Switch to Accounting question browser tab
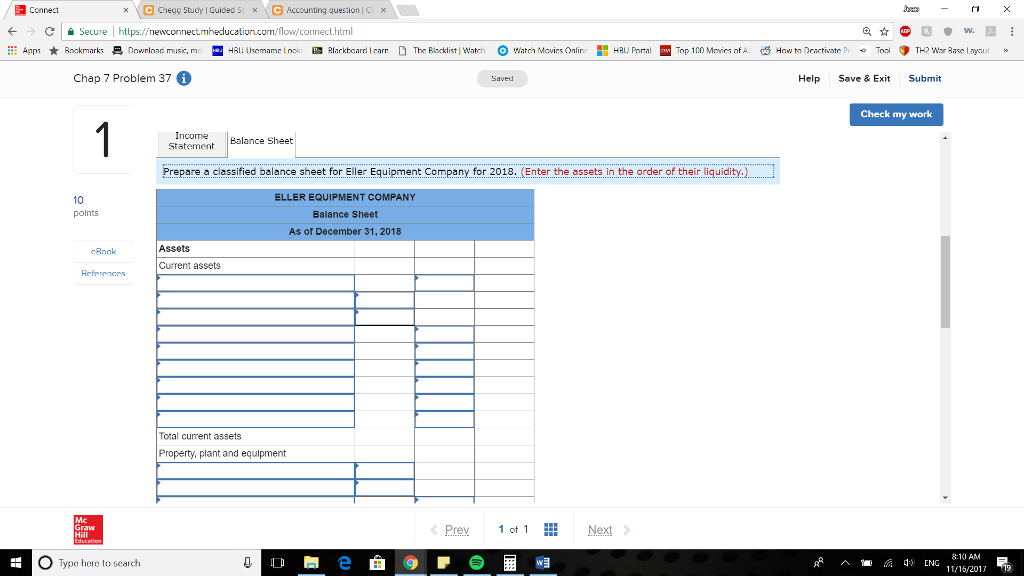 coord(330,10)
